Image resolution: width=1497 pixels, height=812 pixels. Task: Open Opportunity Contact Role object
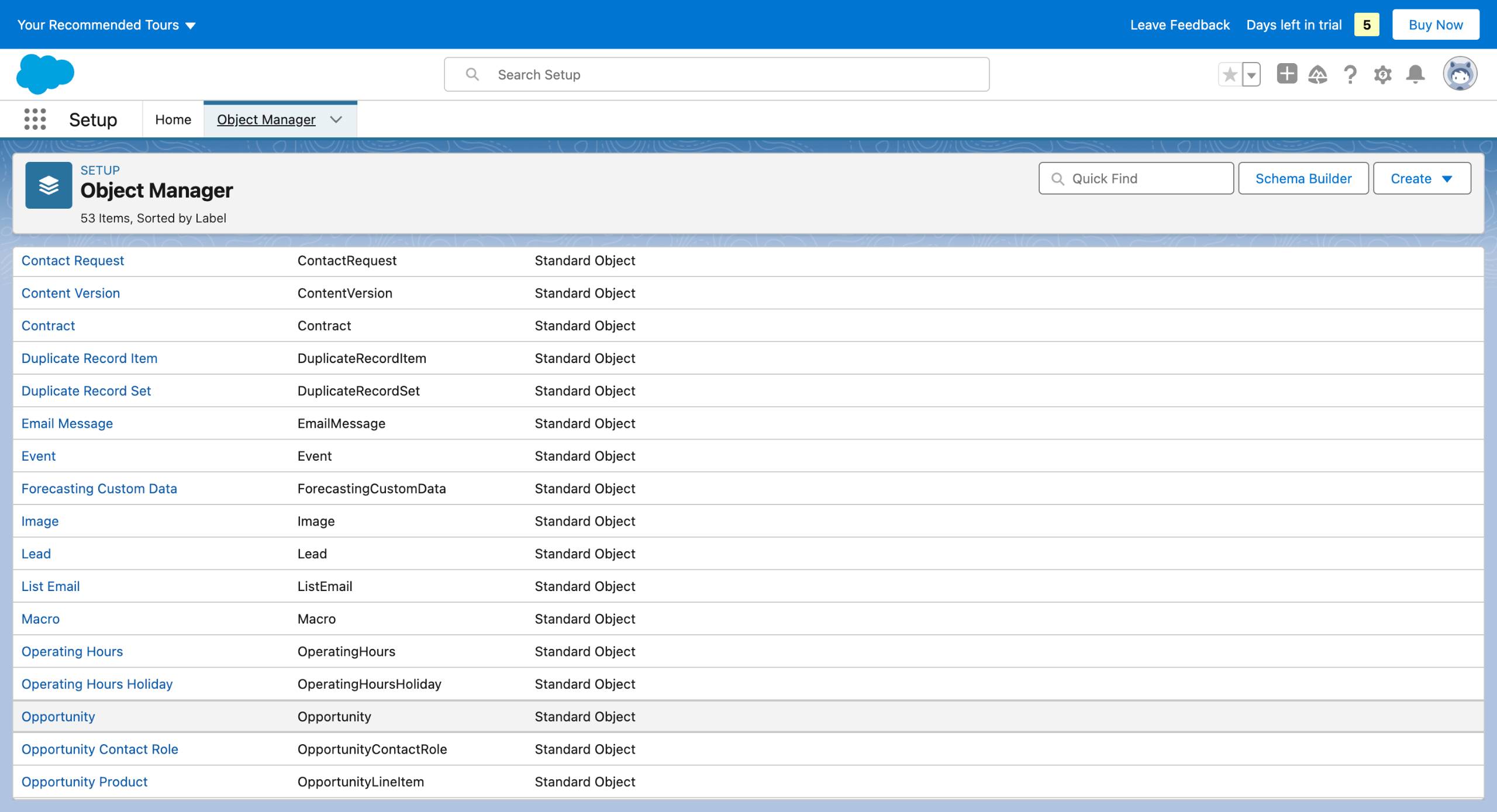(100, 749)
